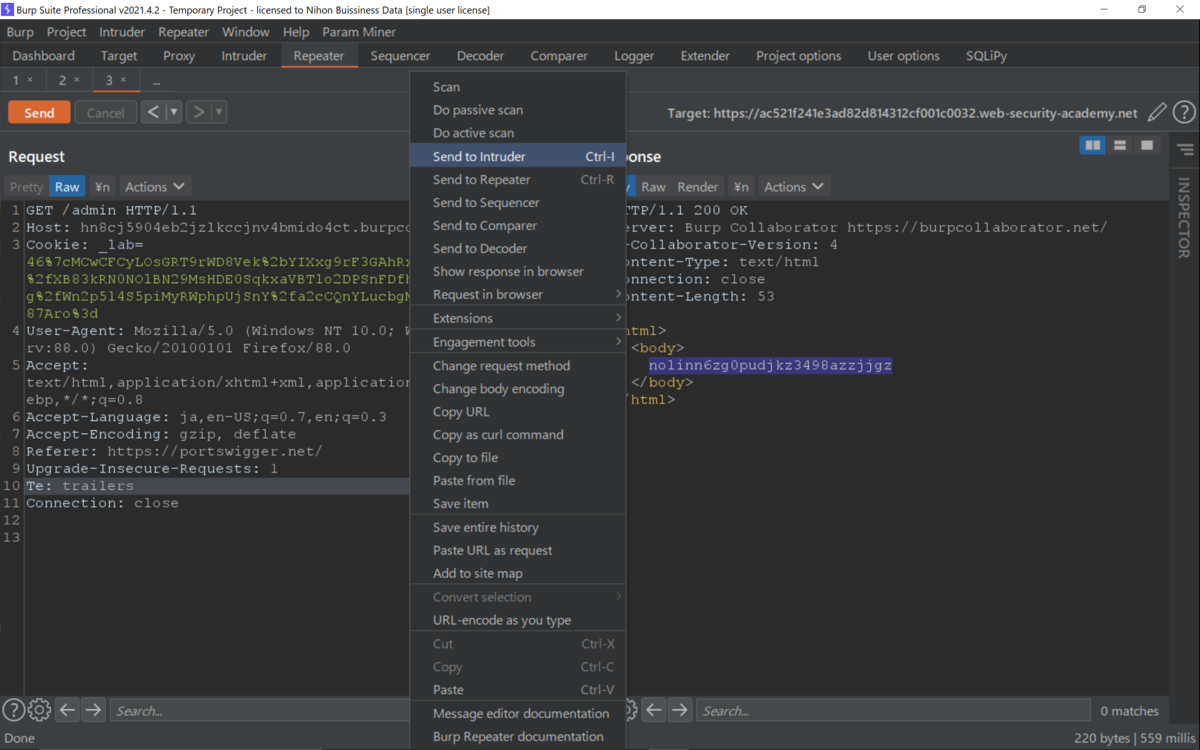This screenshot has width=1200, height=750.
Task: Click highlighted nolinn6zg0pudjkz3498azzjjgz response text
Action: [x=770, y=365]
